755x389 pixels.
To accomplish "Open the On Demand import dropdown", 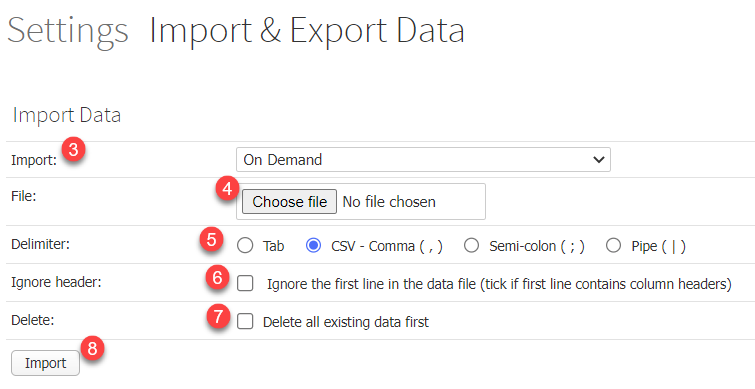I will (x=423, y=159).
